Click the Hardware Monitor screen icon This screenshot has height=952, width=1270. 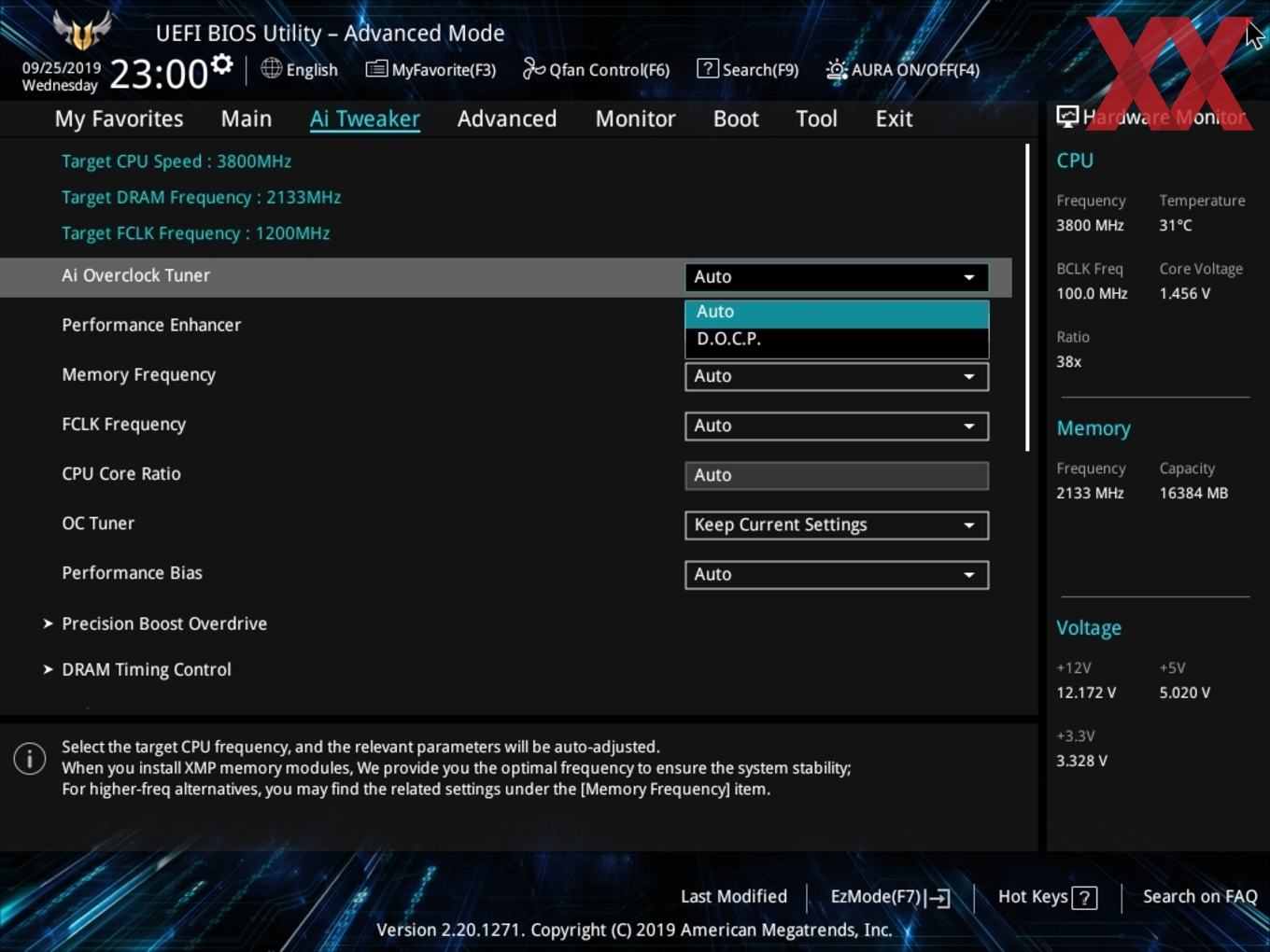(1067, 117)
